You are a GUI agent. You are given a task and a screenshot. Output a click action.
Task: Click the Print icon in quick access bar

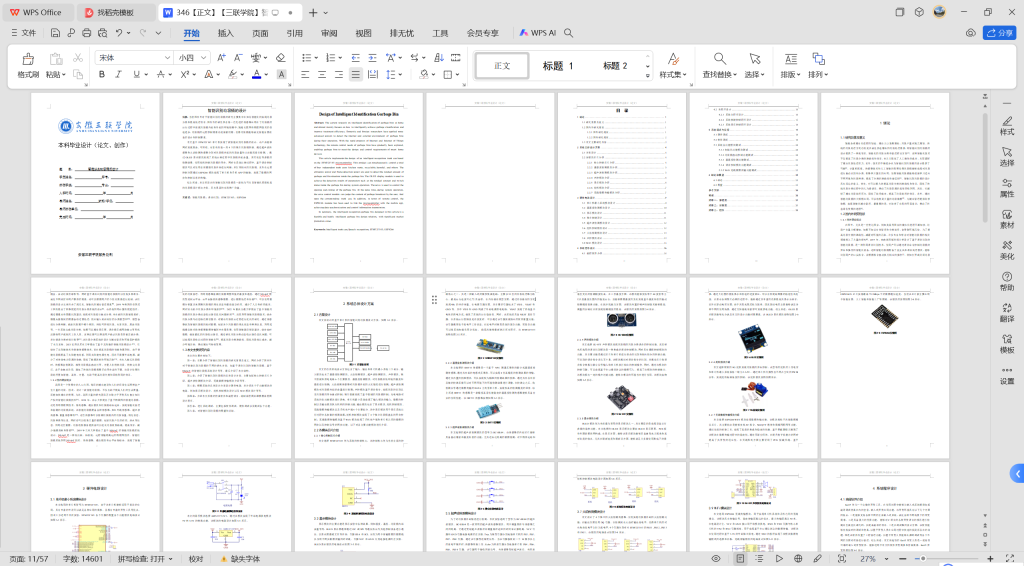click(87, 33)
